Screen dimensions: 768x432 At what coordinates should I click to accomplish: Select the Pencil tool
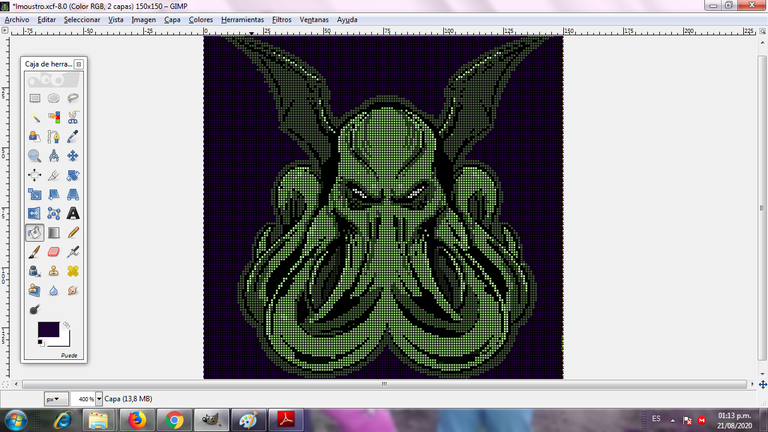[72, 233]
